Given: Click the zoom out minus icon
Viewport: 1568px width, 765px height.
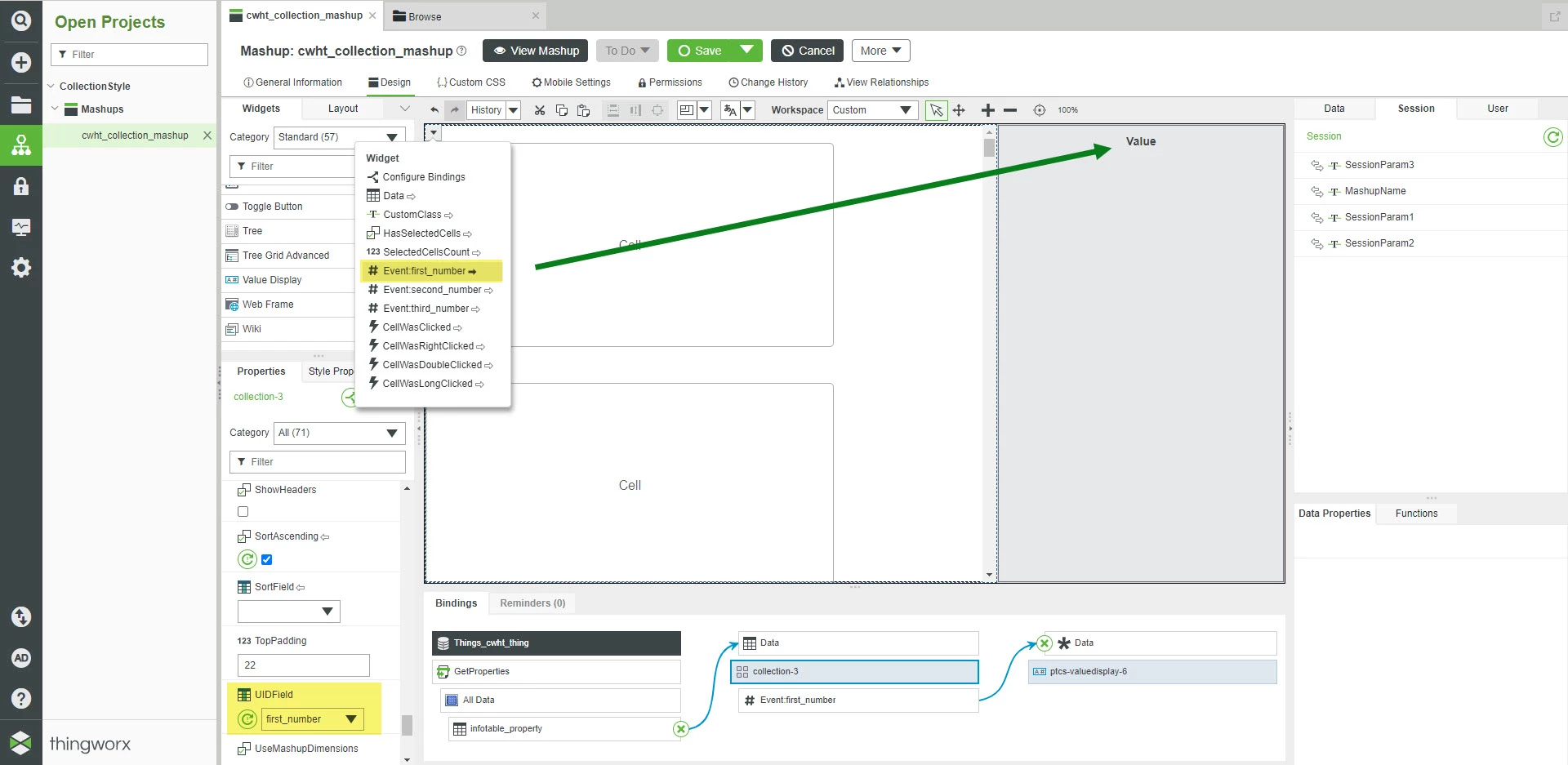Looking at the screenshot, I should coord(1010,110).
